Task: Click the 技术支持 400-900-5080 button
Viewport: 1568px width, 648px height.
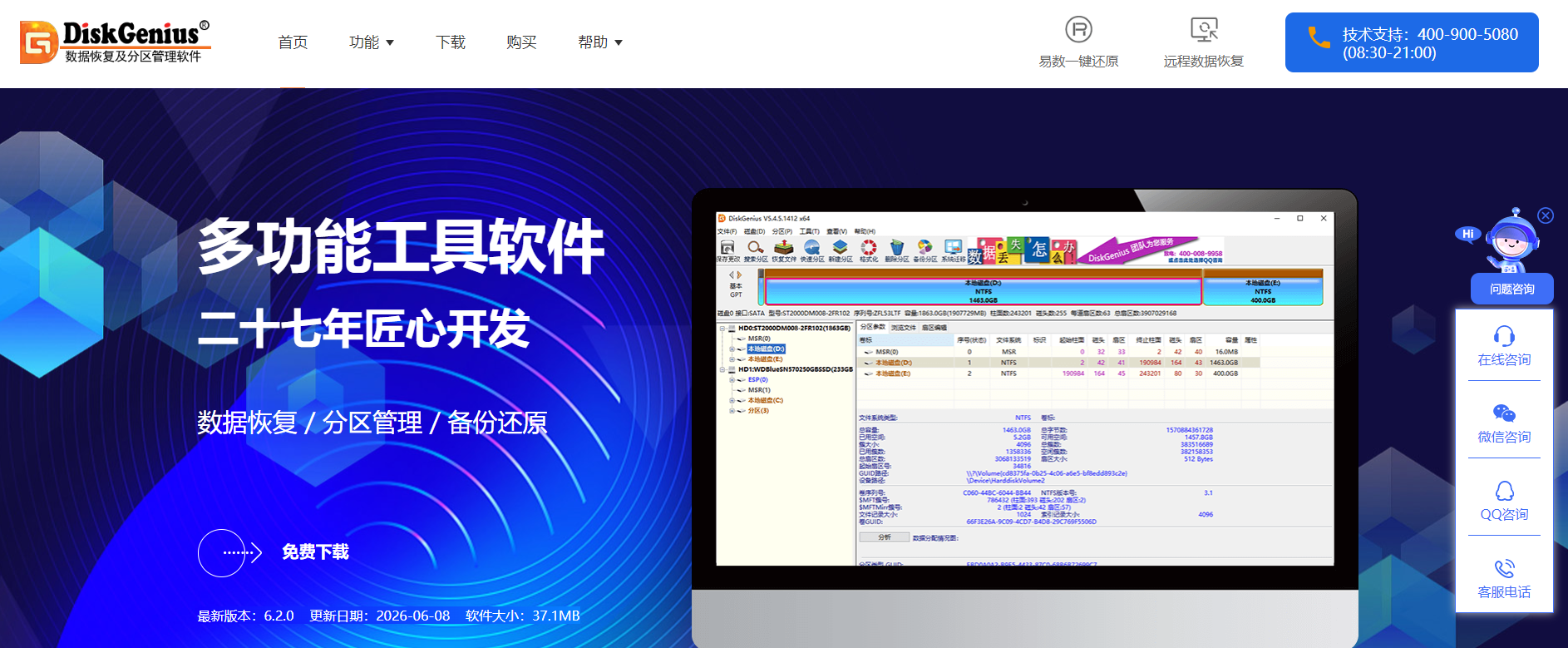Action: point(1412,42)
